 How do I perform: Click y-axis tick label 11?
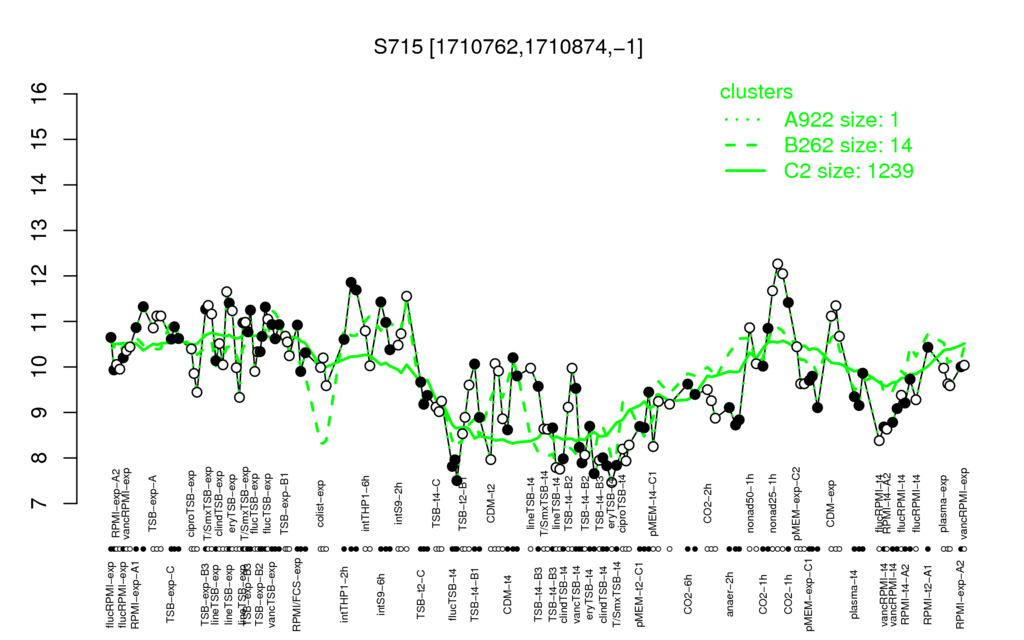(40, 321)
